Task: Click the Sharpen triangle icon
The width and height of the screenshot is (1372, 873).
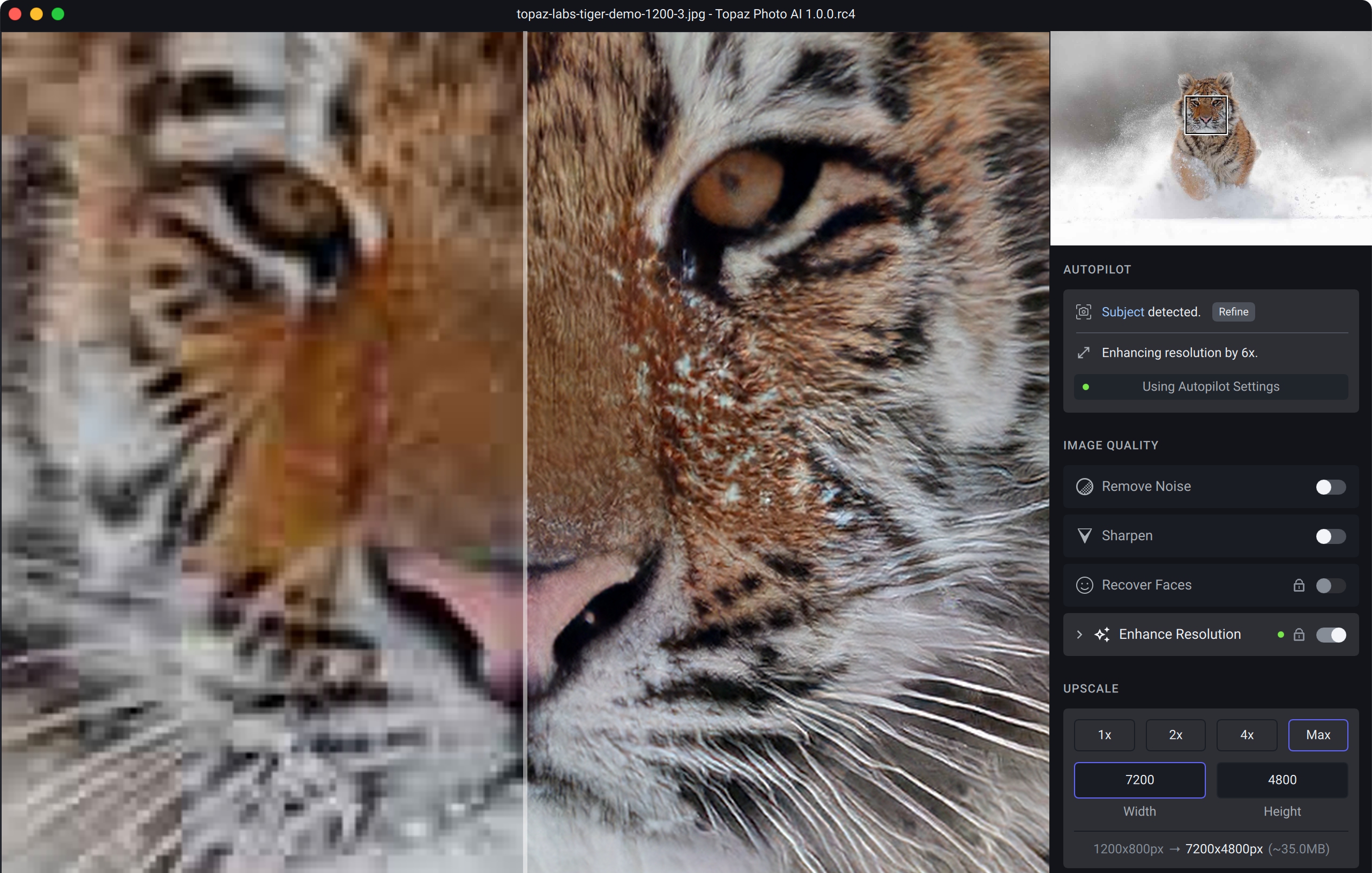Action: tap(1084, 536)
